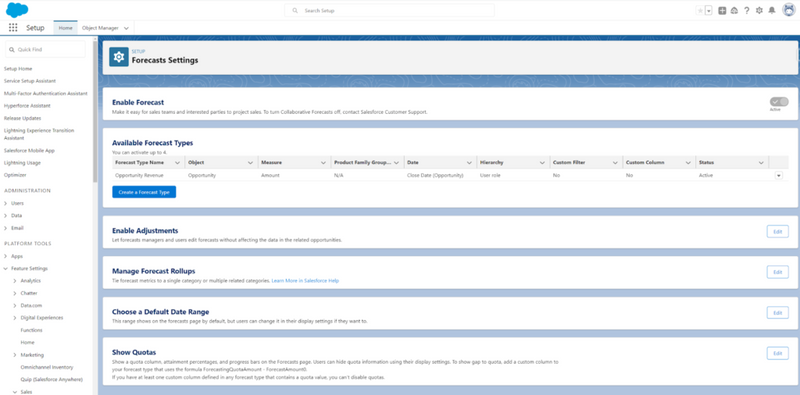Click the Quick Find magnifier icon
Image resolution: width=800 pixels, height=395 pixels.
(x=12, y=50)
